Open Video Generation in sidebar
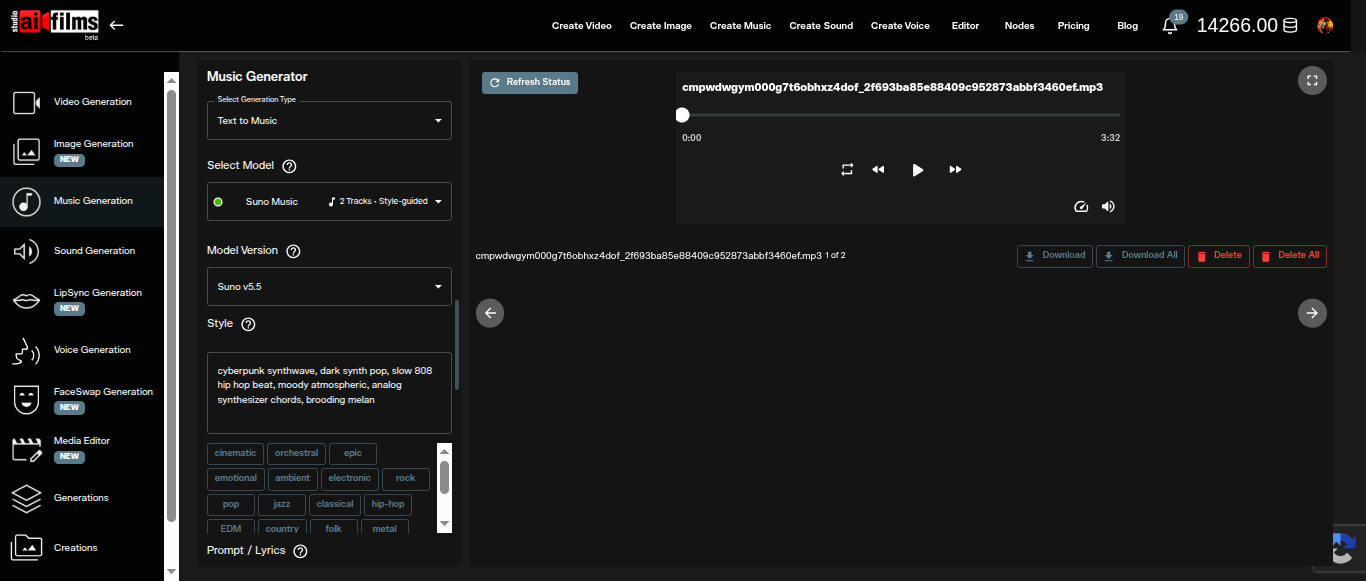Image resolution: width=1366 pixels, height=581 pixels. 82,102
